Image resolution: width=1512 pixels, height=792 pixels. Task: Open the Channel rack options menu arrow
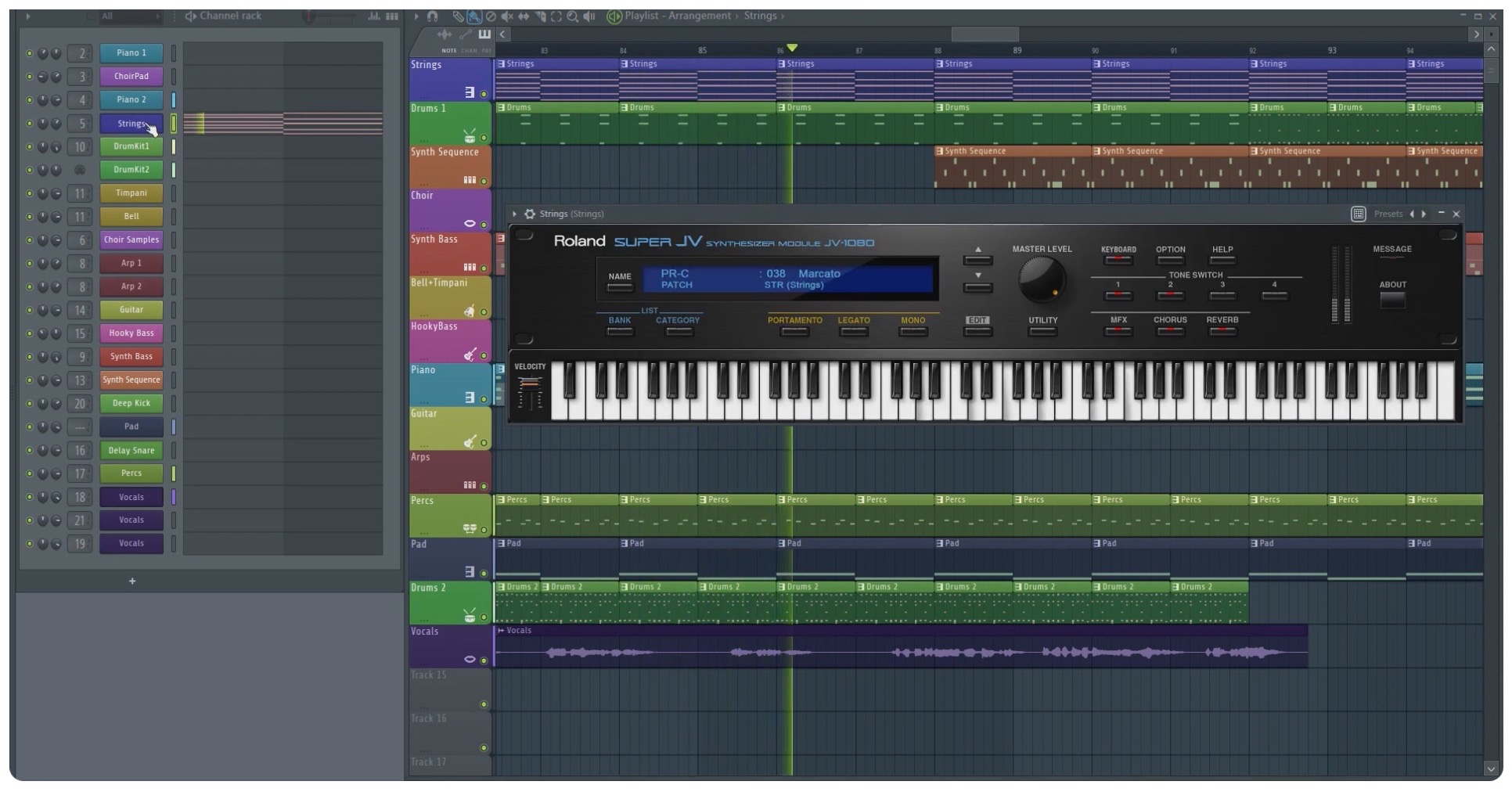[28, 16]
